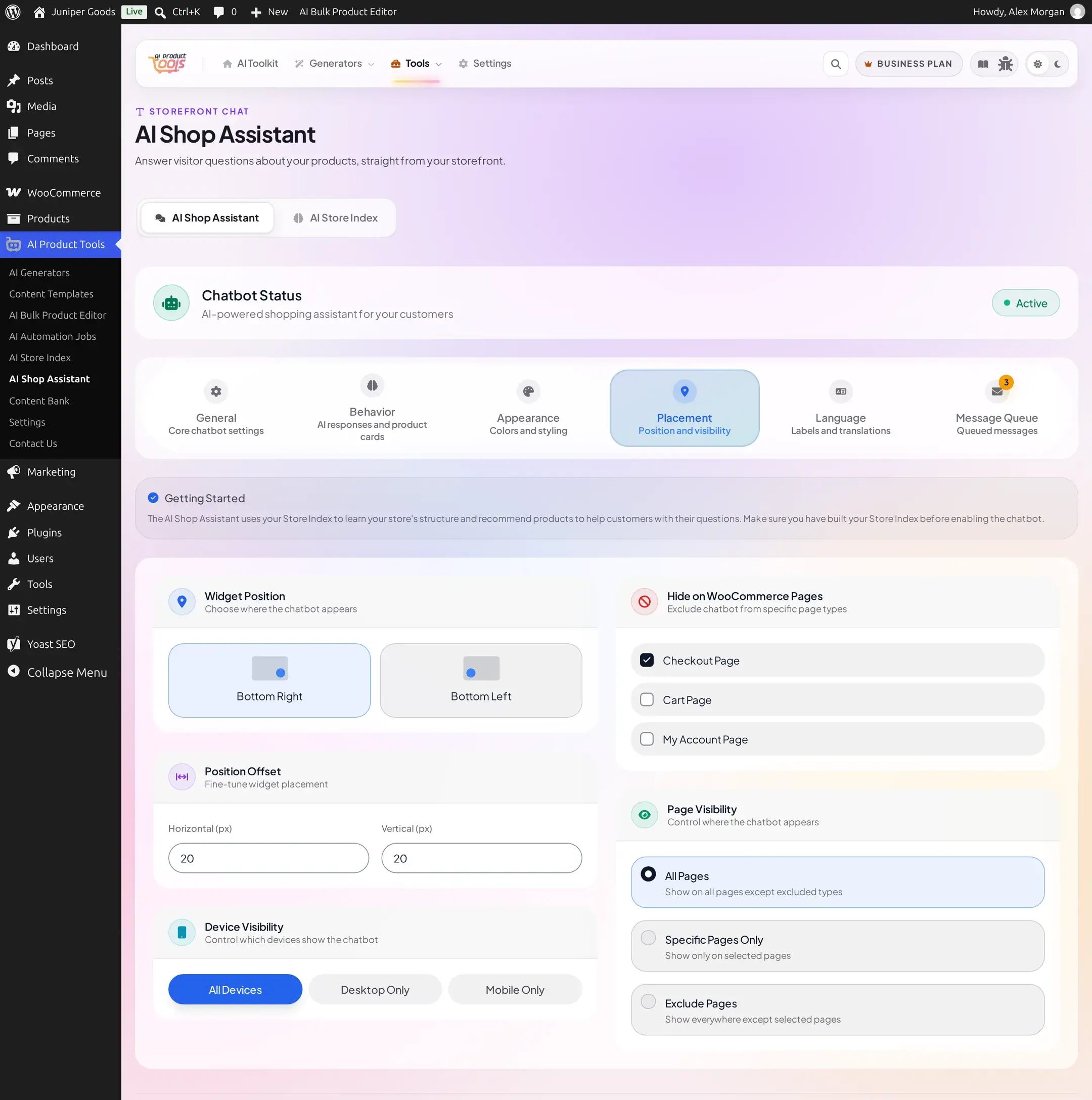The width and height of the screenshot is (1092, 1100).
Task: Expand the Generators dropdown menu
Action: 335,64
